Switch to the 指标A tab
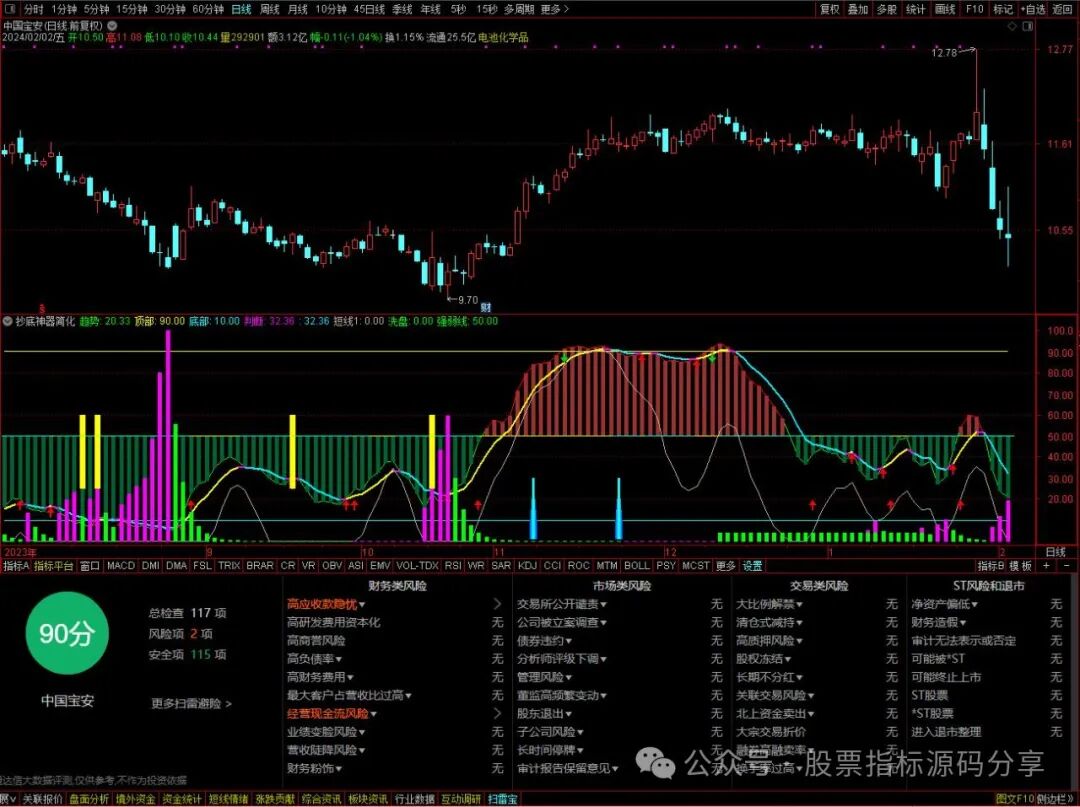Screen dimensions: 1080x807 16,565
